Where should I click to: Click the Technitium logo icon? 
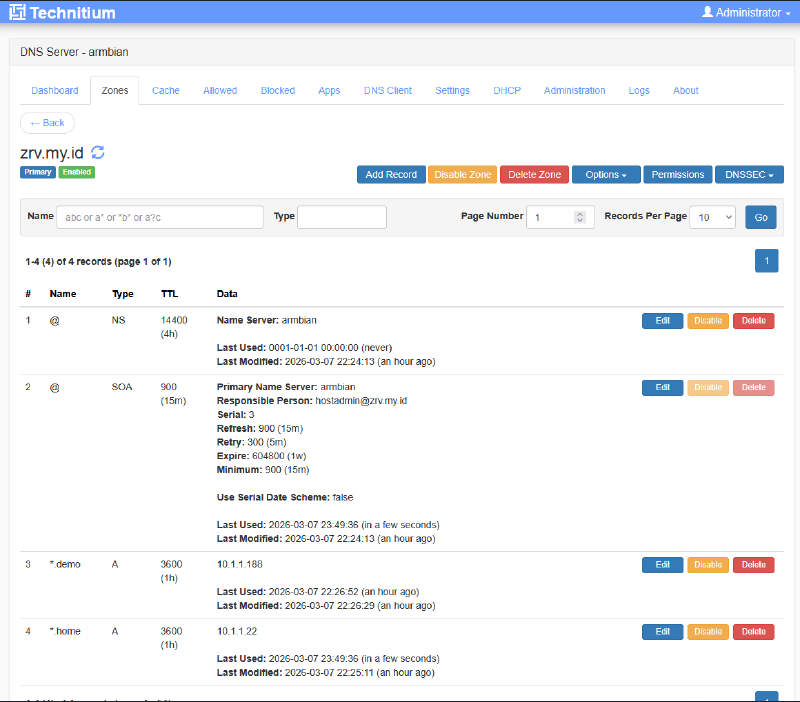pos(17,12)
